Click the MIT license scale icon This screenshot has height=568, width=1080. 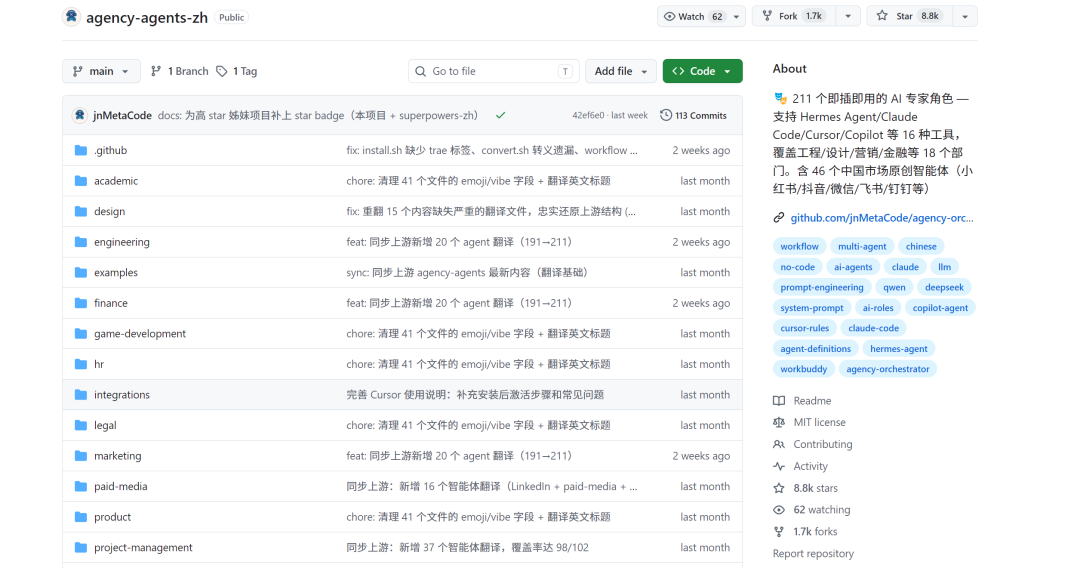point(779,422)
